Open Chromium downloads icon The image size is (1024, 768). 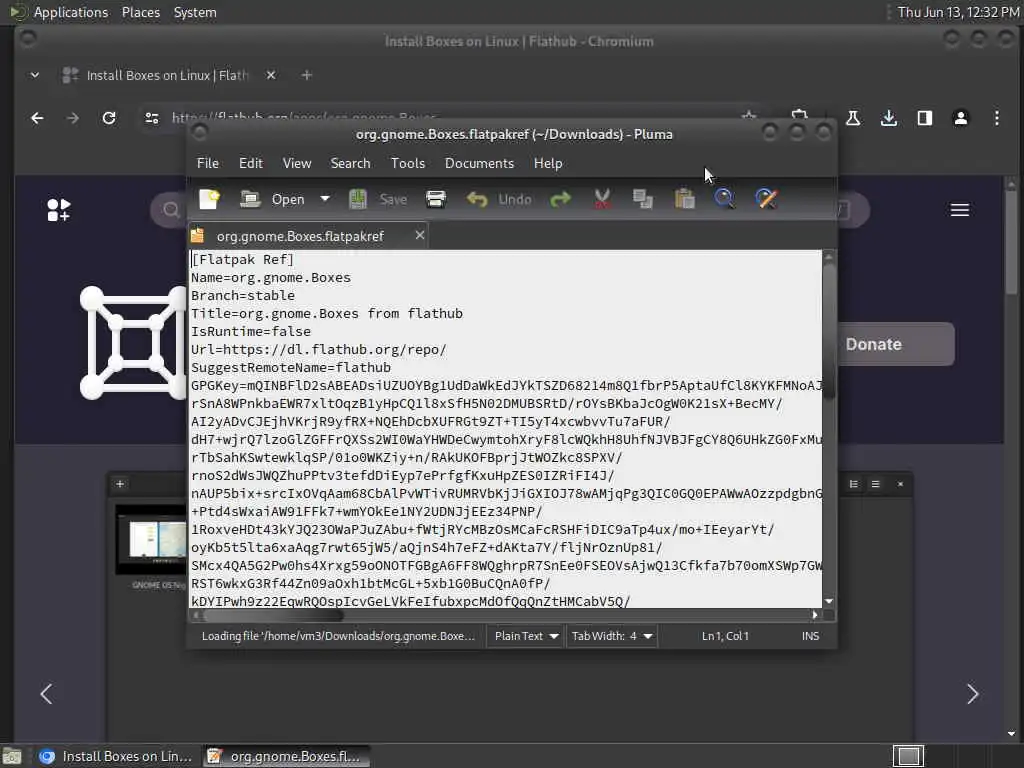click(888, 118)
